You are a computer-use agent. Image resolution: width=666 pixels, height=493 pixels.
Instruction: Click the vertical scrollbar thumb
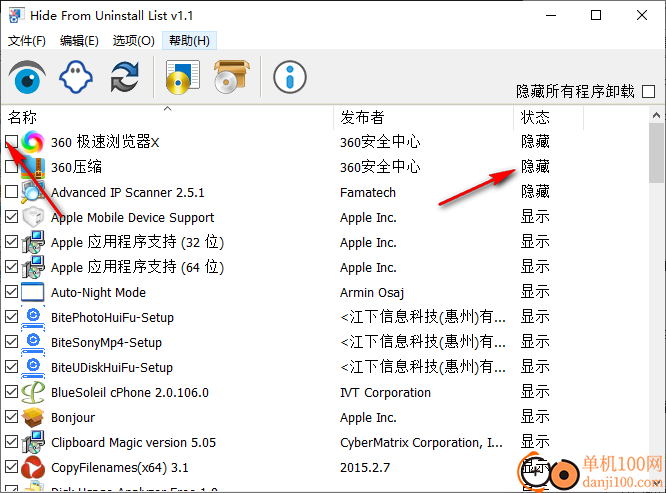click(x=656, y=153)
